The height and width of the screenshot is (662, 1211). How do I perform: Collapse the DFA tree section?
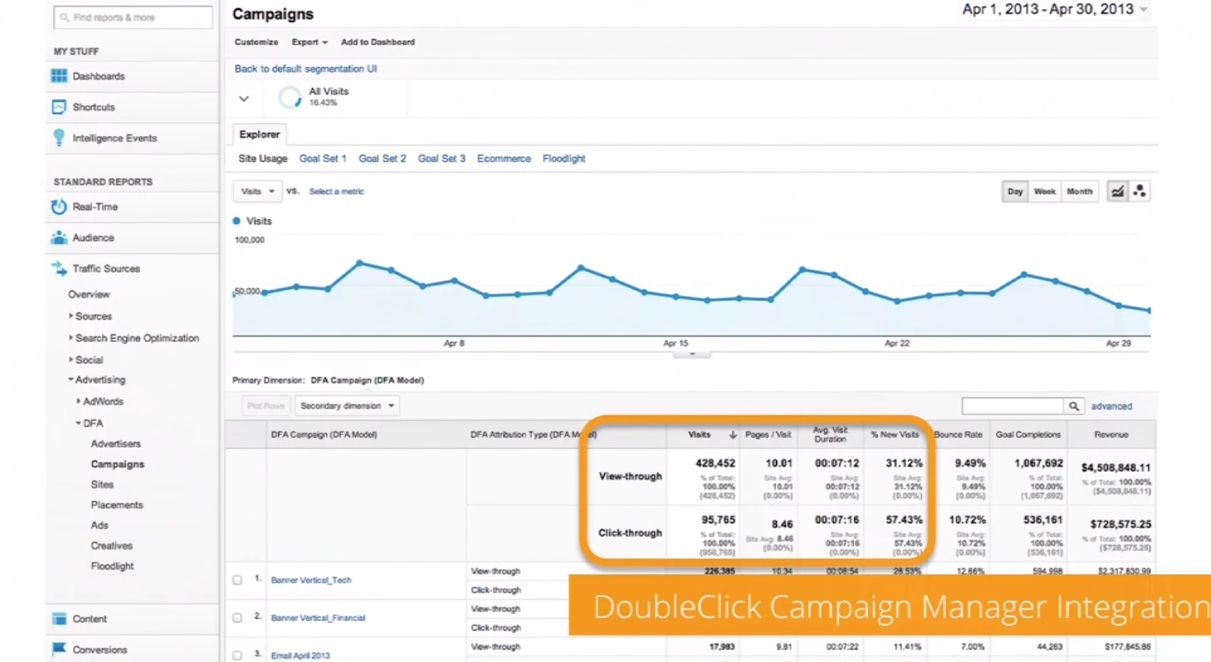tap(79, 423)
